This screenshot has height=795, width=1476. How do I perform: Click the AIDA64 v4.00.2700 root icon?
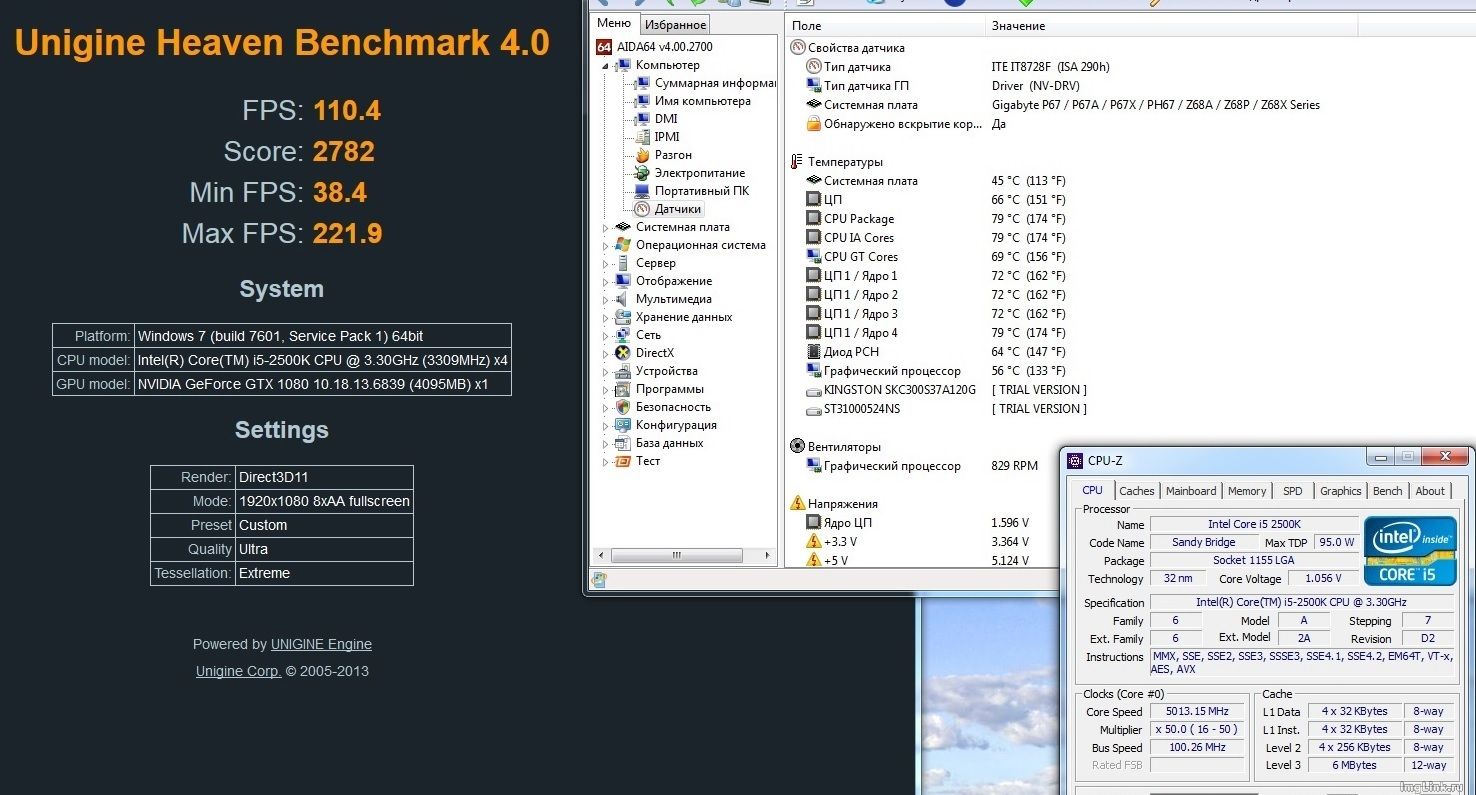603,47
